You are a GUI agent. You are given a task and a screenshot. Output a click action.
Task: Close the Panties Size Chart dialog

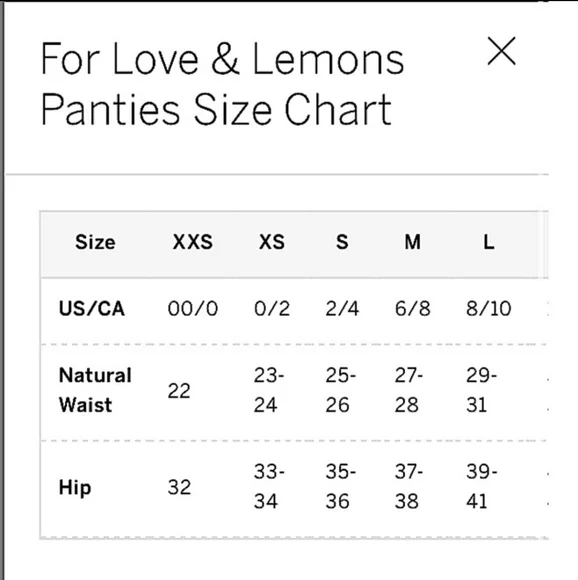[501, 51]
